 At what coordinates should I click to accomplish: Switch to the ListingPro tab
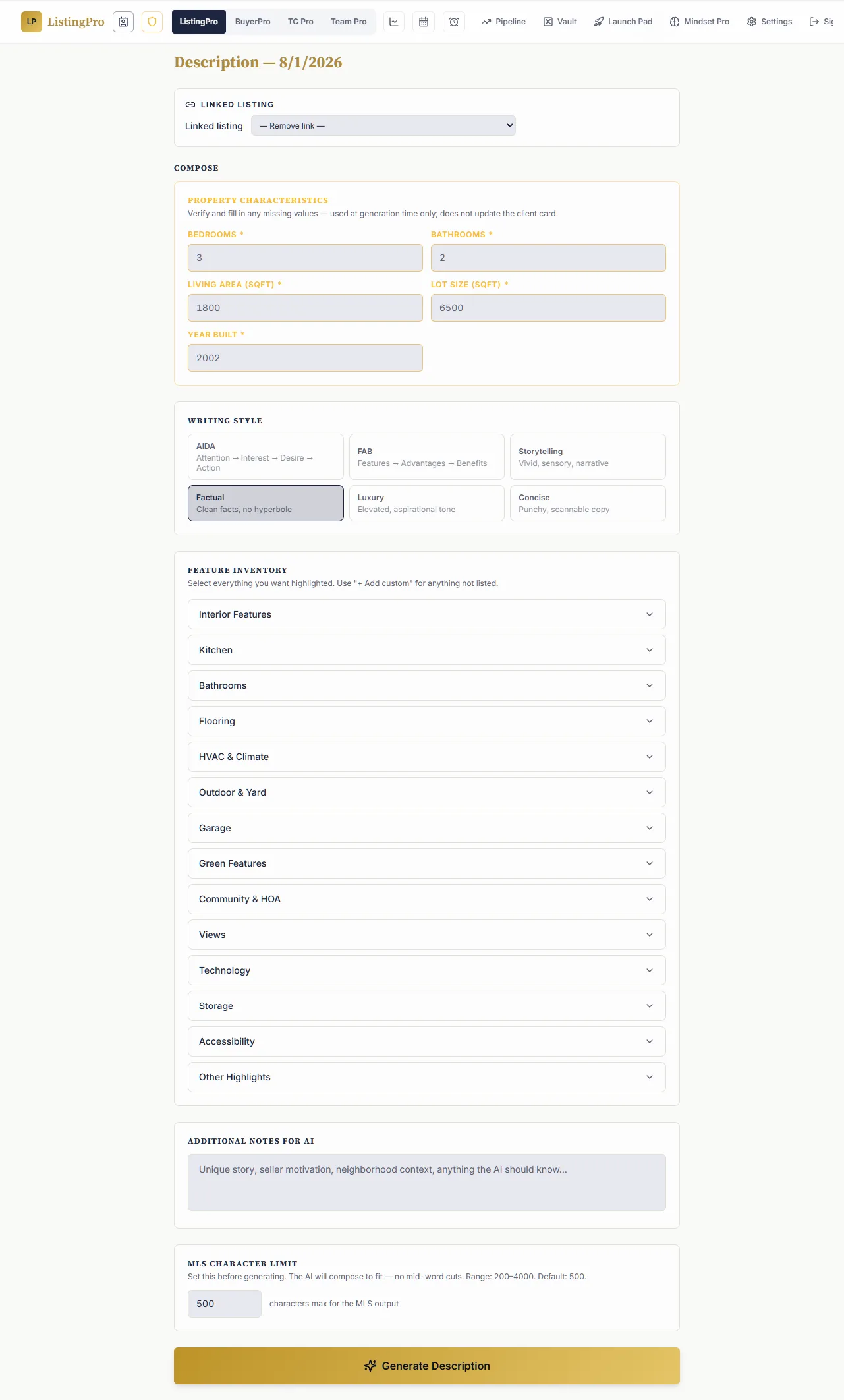199,22
